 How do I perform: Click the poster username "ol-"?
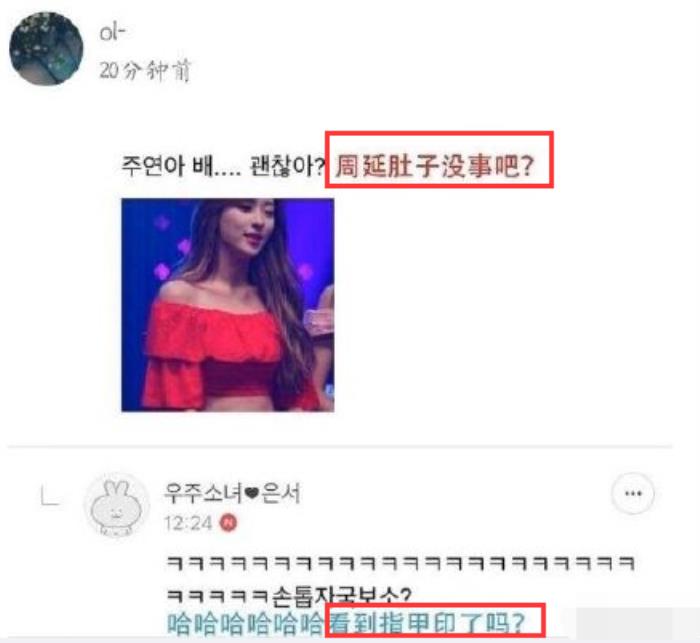pyautogui.click(x=112, y=33)
